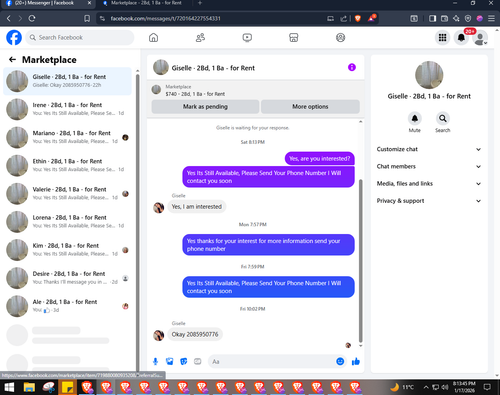
Task: Open the notifications bell with 20+ badge
Action: pyautogui.click(x=461, y=38)
